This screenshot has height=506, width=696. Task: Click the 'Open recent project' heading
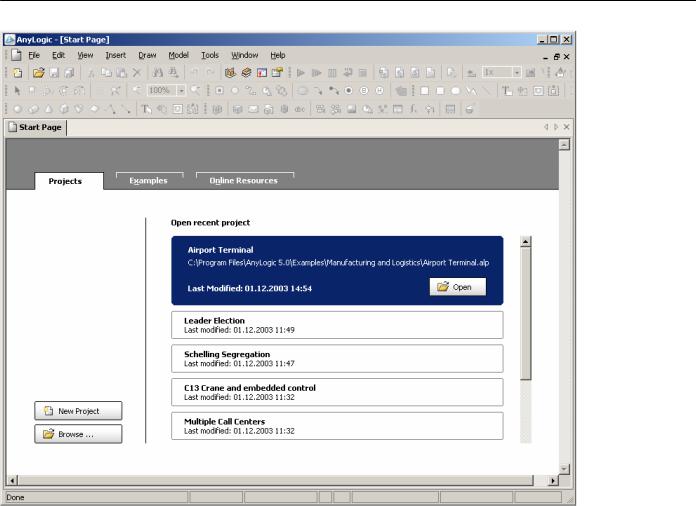[x=210, y=223]
